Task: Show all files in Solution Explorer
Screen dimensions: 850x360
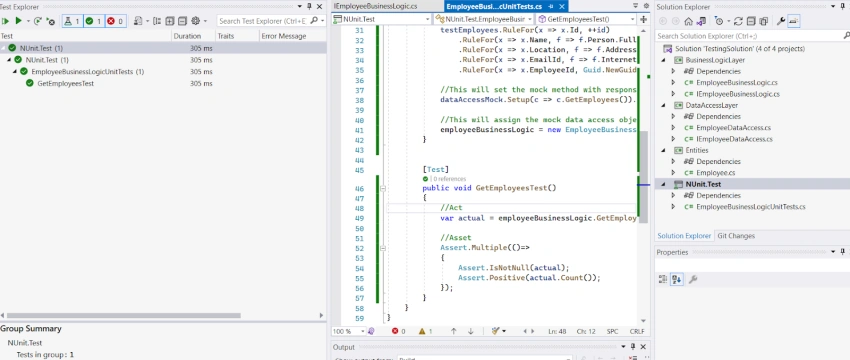Action: (x=763, y=21)
